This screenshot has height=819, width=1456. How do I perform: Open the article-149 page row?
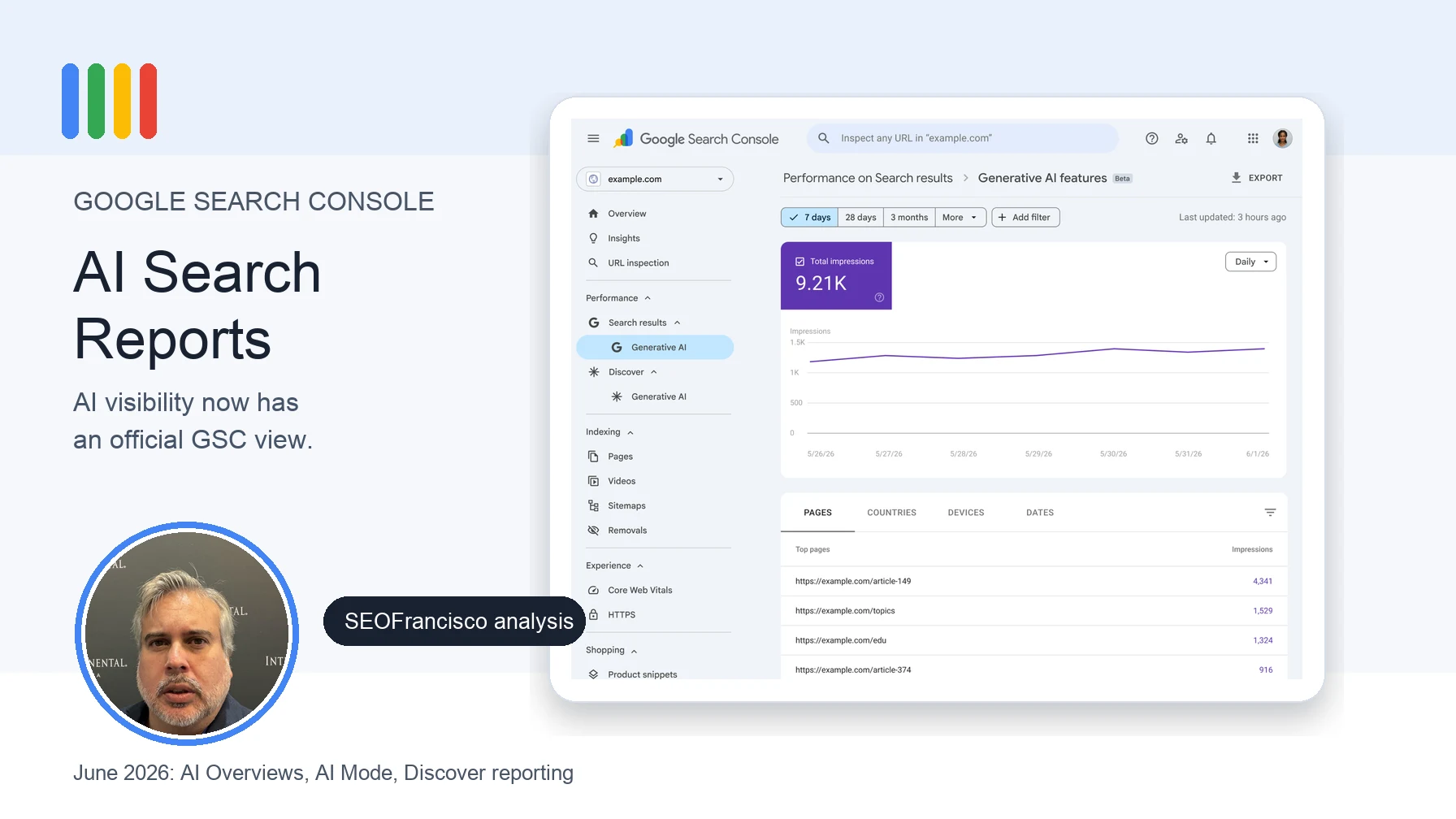click(1033, 581)
